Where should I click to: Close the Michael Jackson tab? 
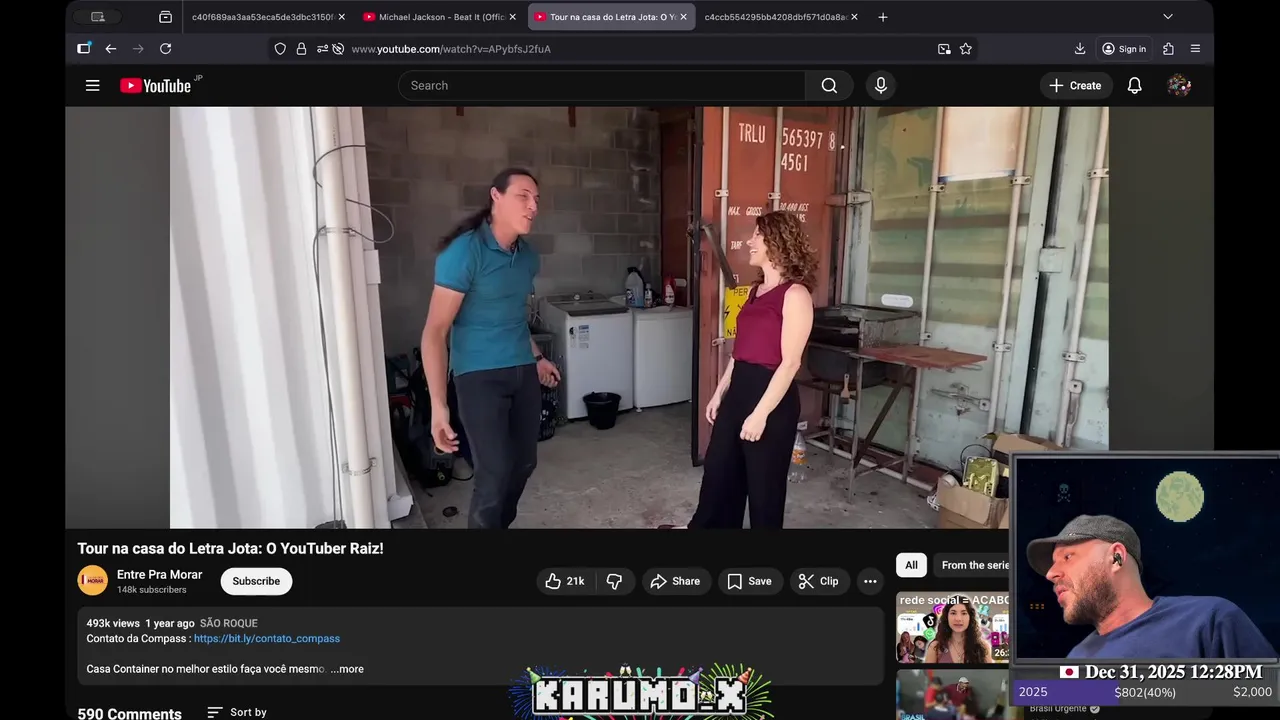coord(512,17)
